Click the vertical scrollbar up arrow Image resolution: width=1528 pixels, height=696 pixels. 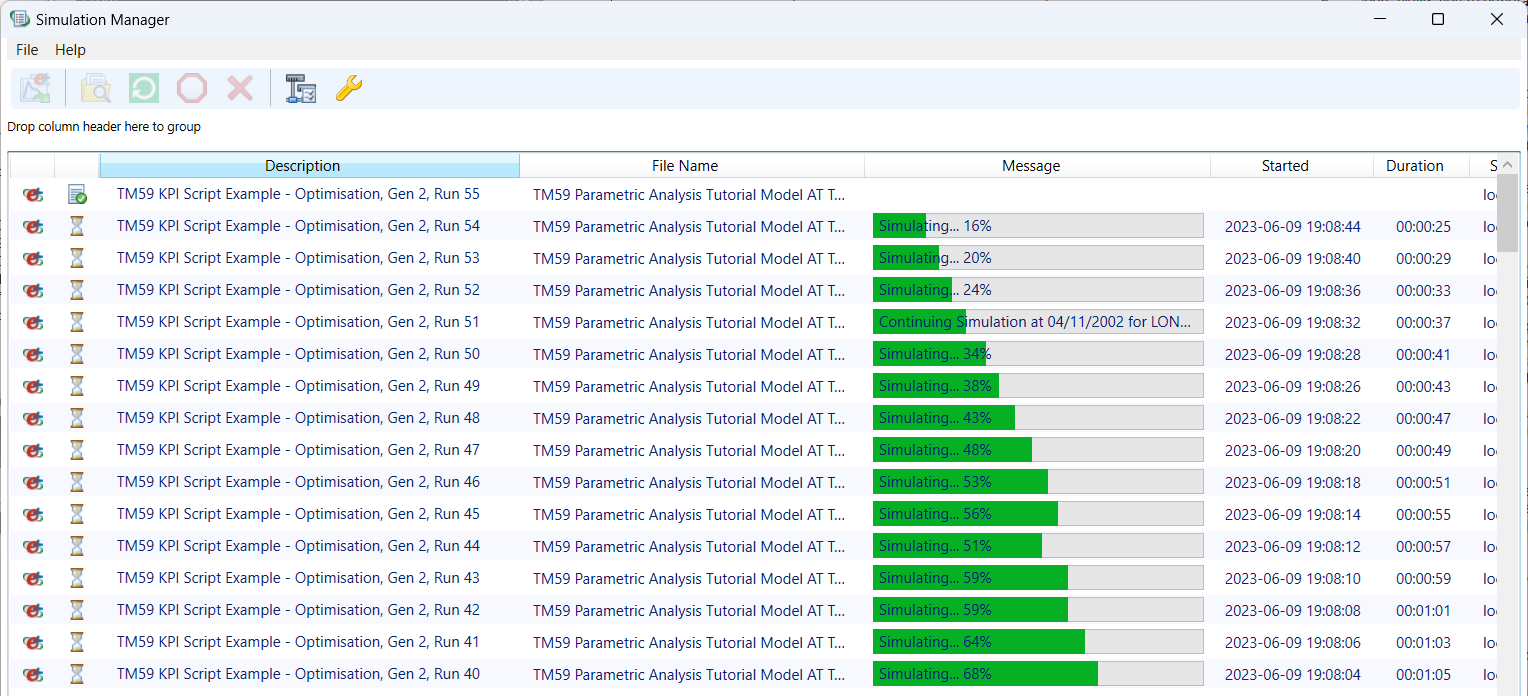pos(1509,165)
